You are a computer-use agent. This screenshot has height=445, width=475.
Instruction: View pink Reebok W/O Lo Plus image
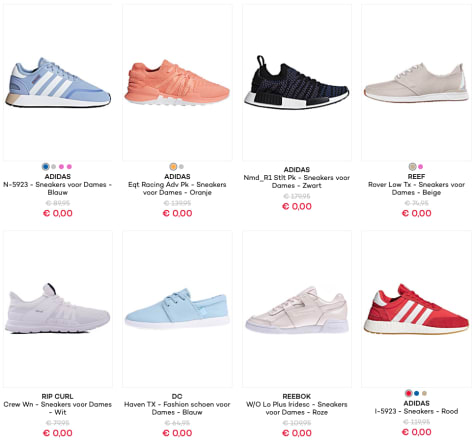(x=297, y=309)
